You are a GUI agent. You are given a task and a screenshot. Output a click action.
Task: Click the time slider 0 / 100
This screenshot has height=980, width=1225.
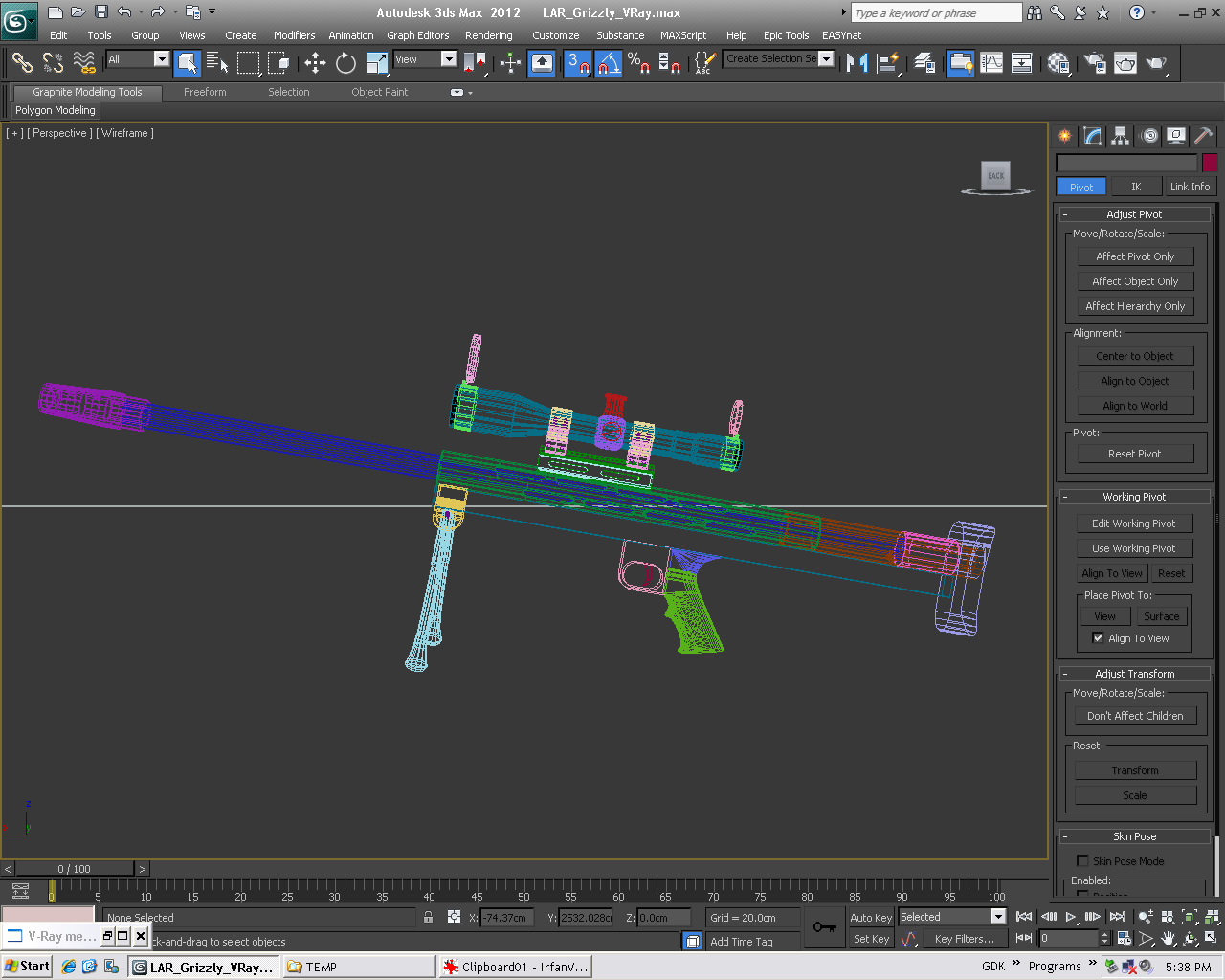[x=75, y=869]
